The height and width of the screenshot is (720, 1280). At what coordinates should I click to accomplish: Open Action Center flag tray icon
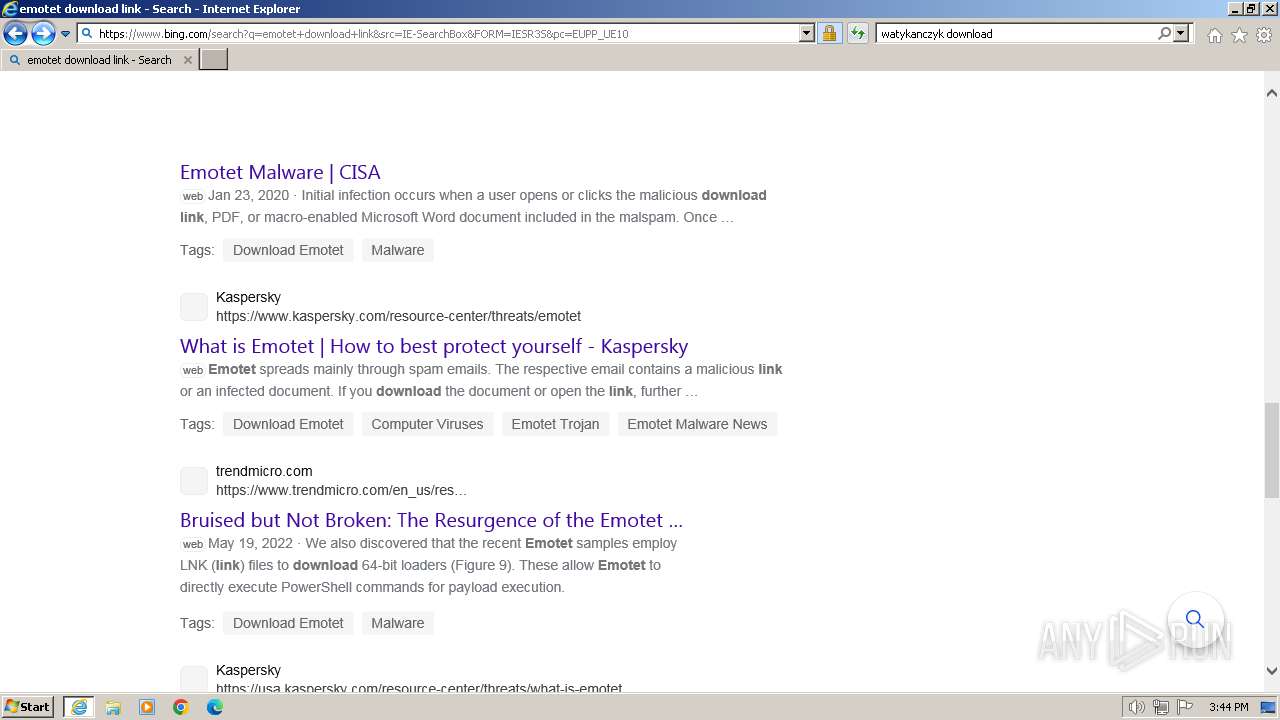(1184, 707)
